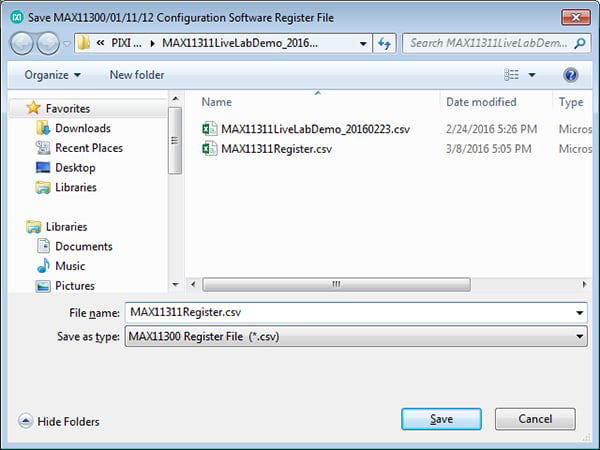The height and width of the screenshot is (450, 600).
Task: Open the Organize menu
Action: (53, 75)
